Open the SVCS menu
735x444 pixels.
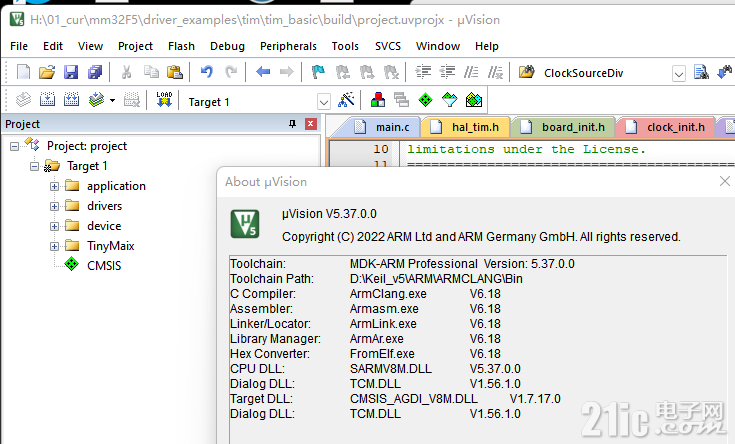click(388, 46)
